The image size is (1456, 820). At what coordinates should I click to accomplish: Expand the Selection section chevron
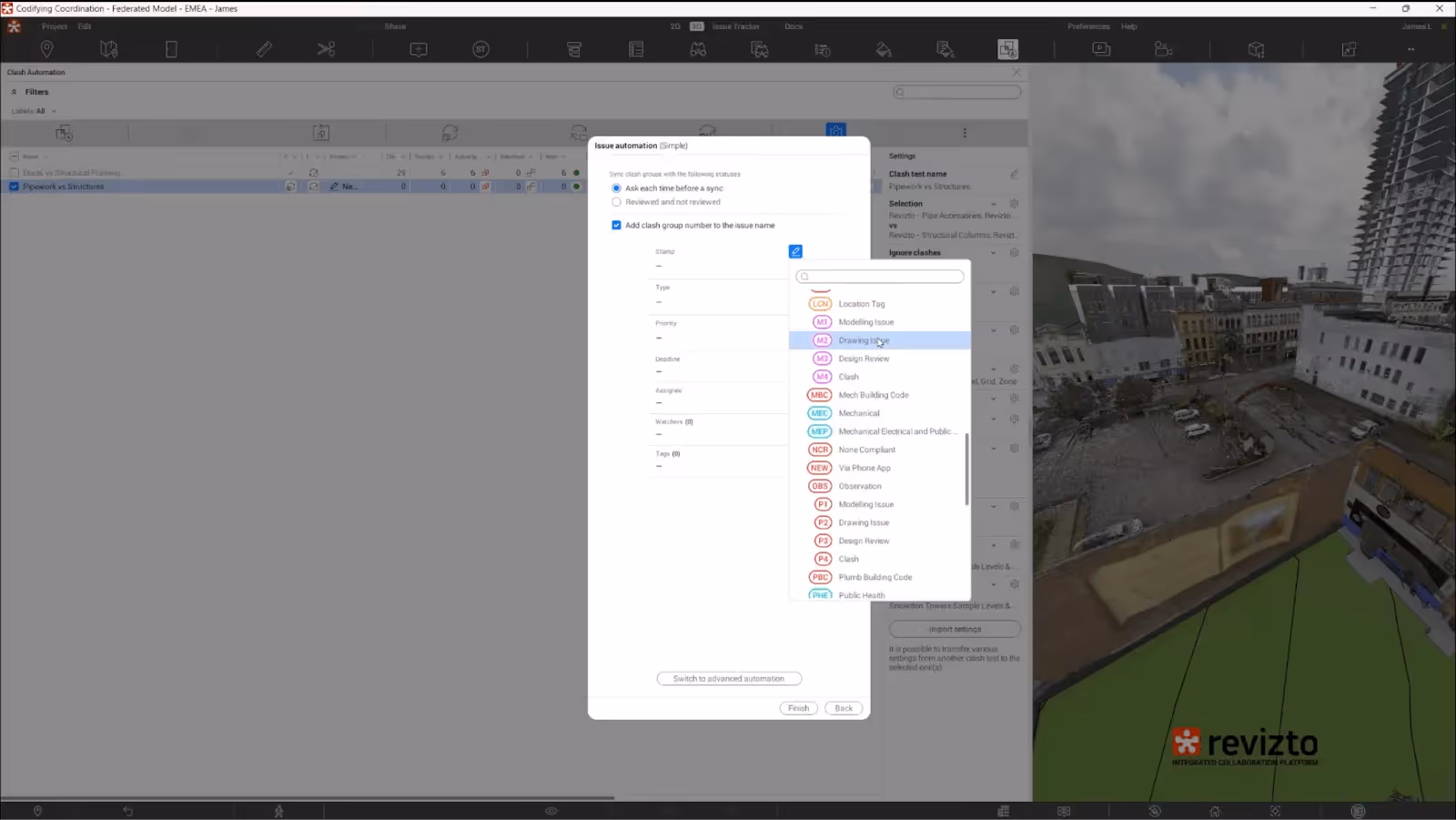(x=994, y=203)
